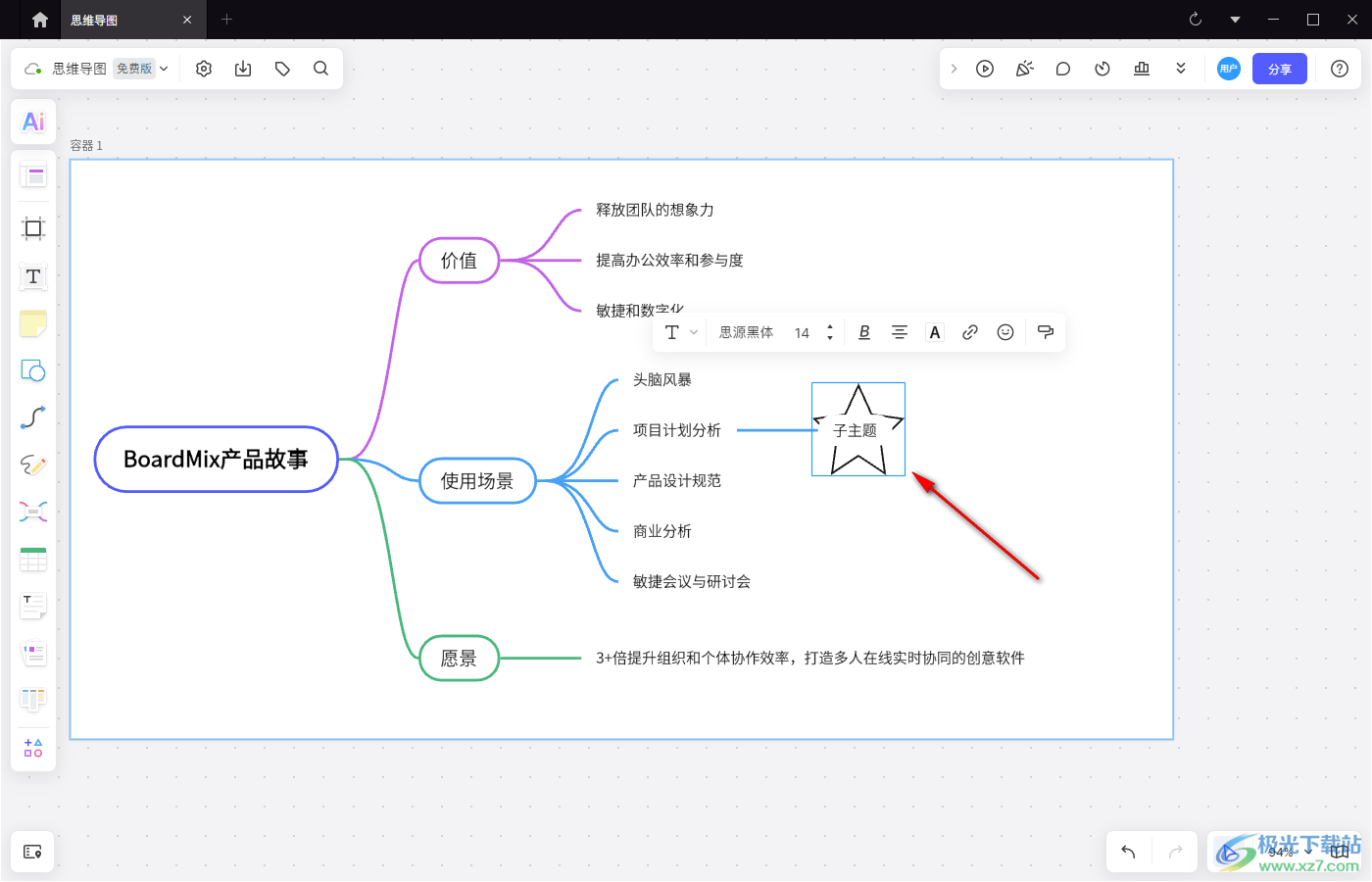The height and width of the screenshot is (882, 1372).
Task: Select the Sticky note tool
Action: [x=33, y=323]
